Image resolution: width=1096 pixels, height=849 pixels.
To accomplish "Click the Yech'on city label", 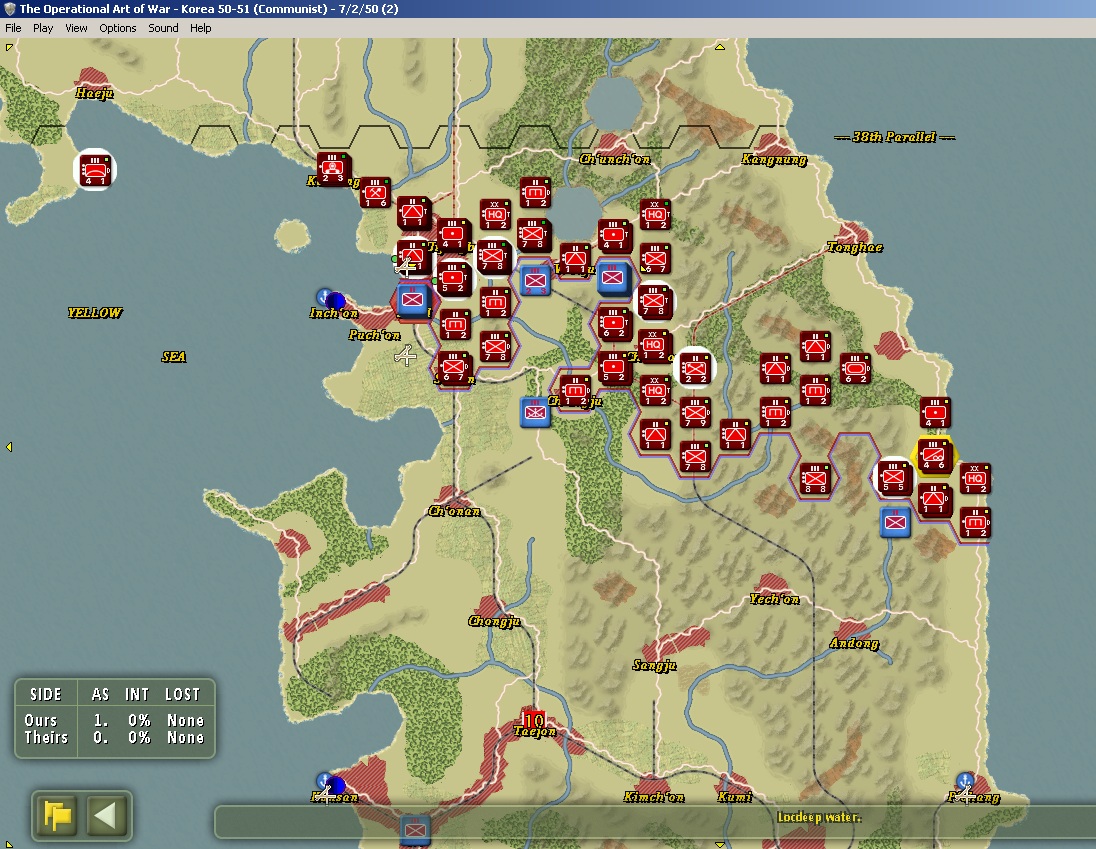I will tap(774, 599).
